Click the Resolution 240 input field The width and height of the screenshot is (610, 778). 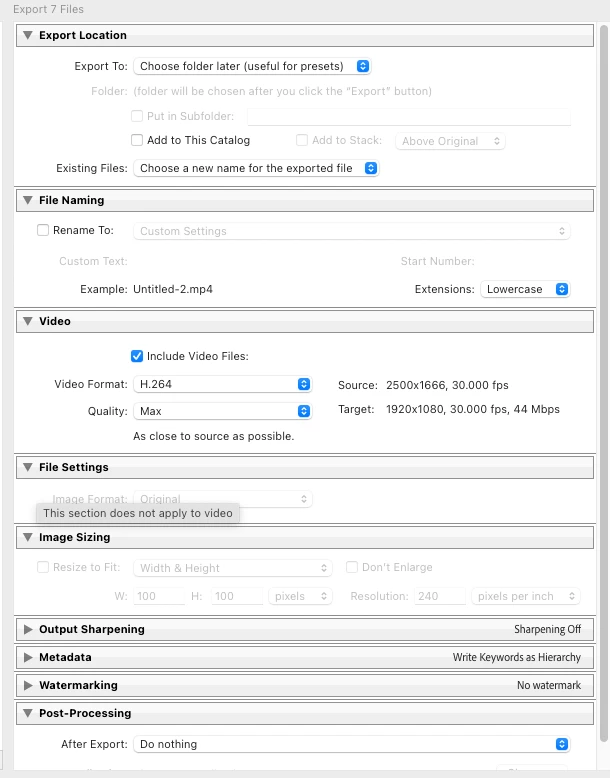pyautogui.click(x=440, y=596)
